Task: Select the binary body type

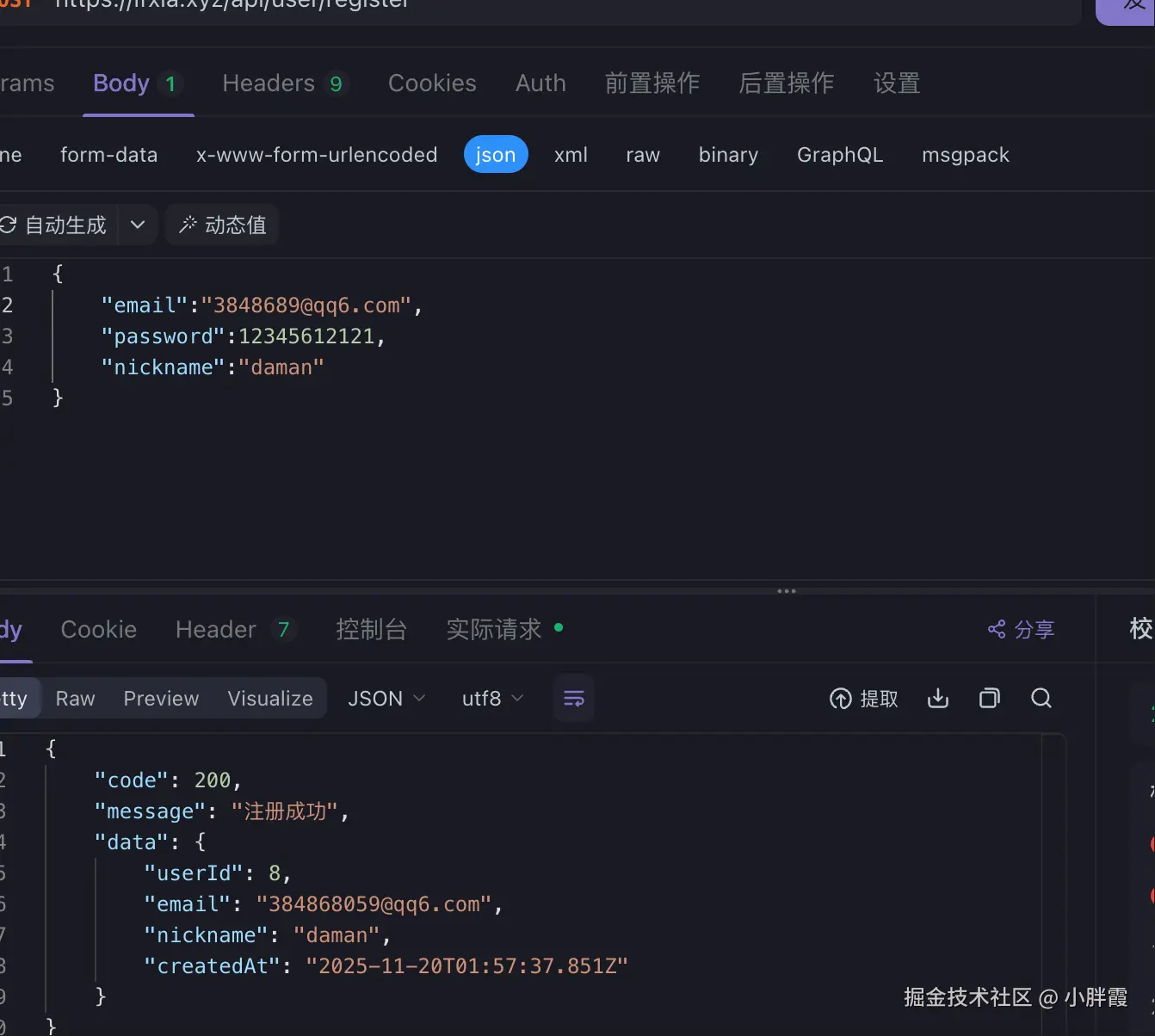Action: pos(728,155)
